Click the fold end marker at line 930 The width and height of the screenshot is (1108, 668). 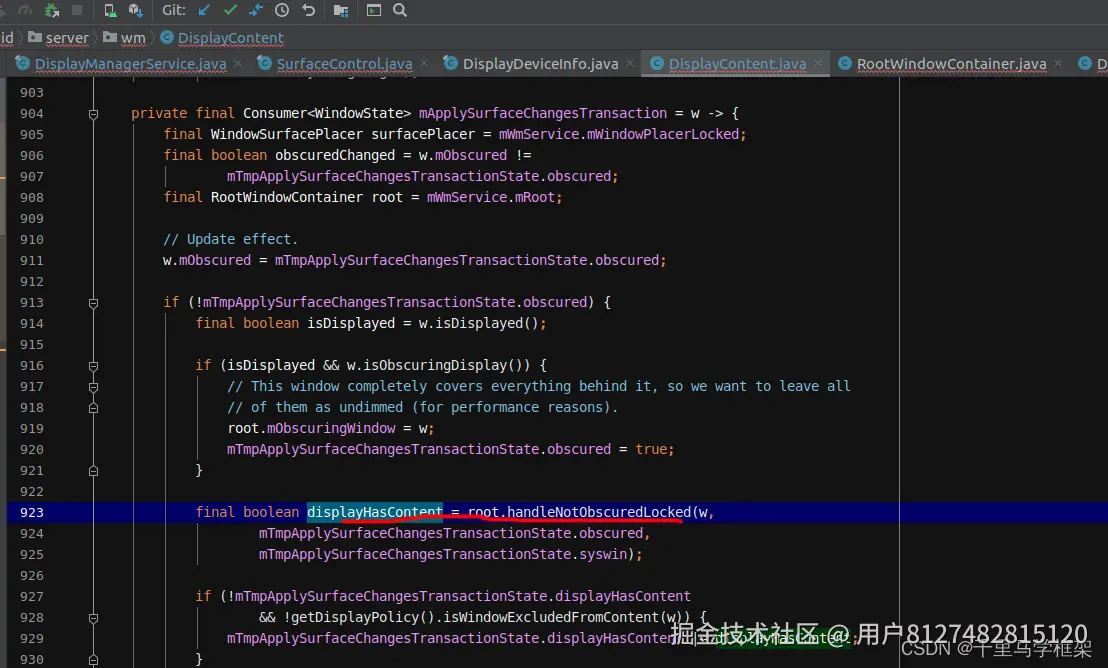[93, 660]
